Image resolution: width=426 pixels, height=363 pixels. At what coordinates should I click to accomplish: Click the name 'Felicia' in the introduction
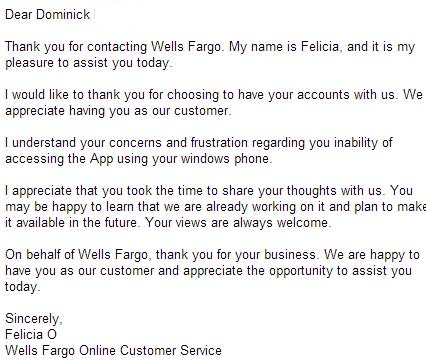322,46
